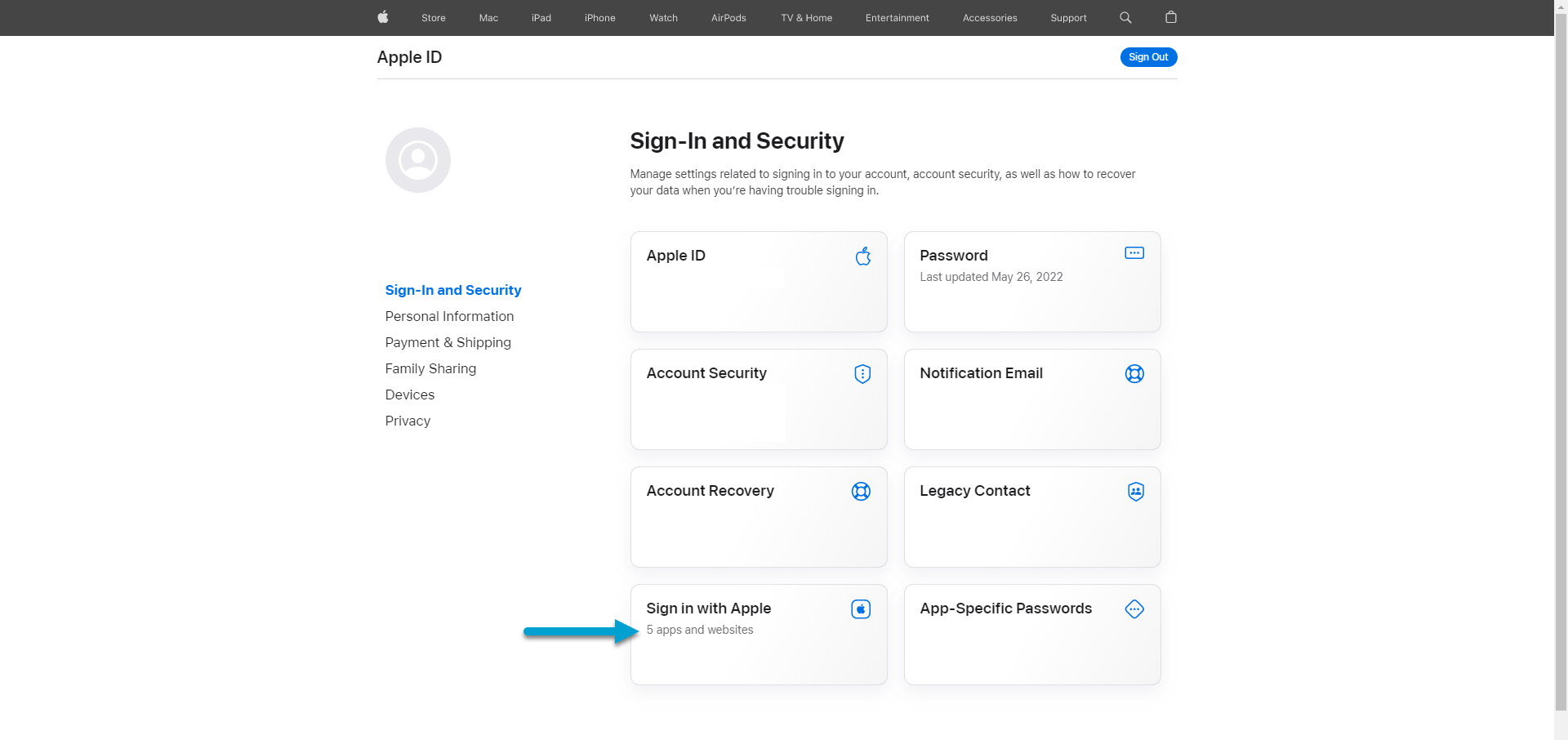
Task: Click the profile avatar placeholder
Action: click(417, 159)
